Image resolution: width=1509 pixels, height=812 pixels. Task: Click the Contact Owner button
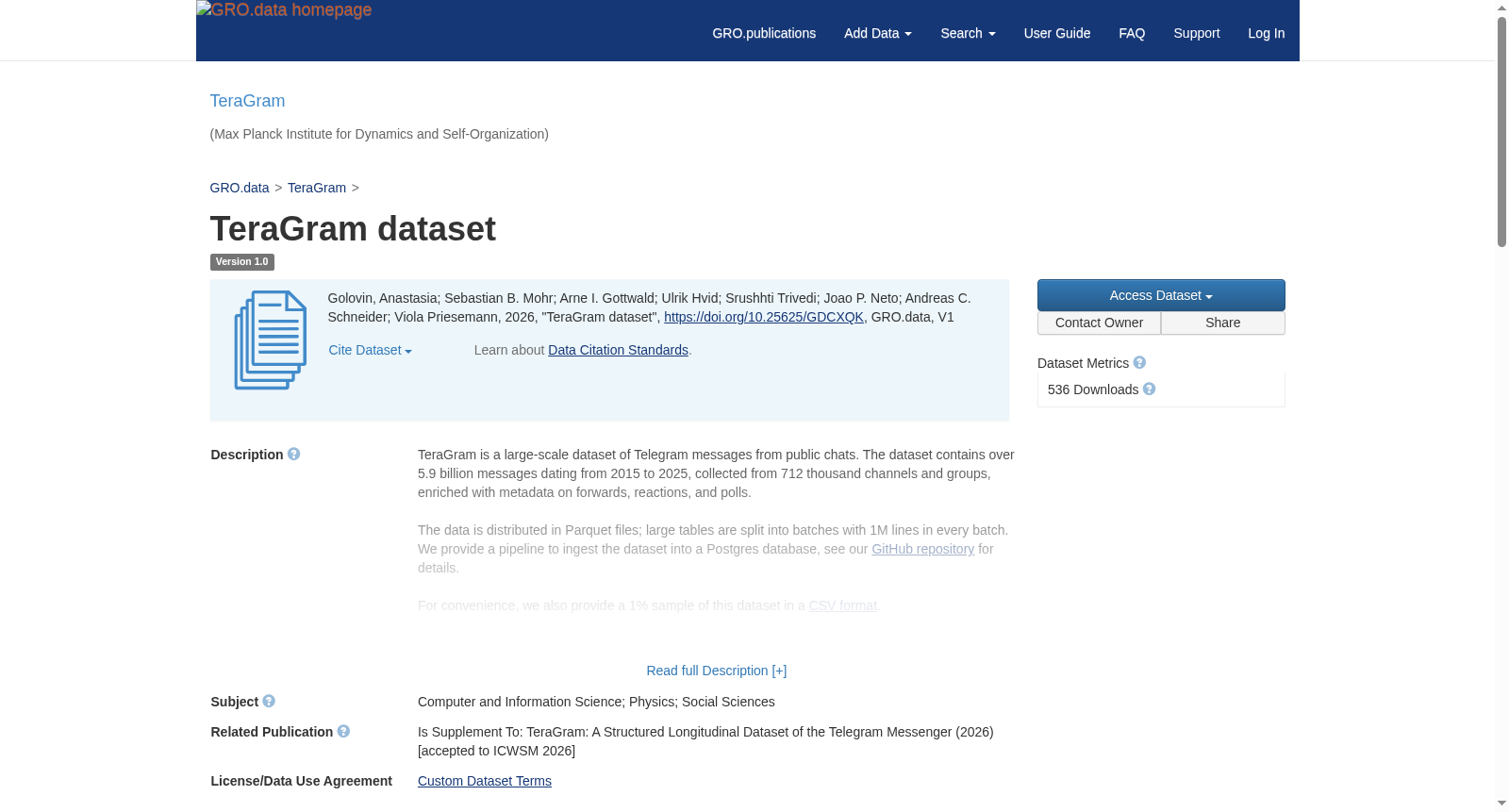pyautogui.click(x=1099, y=323)
